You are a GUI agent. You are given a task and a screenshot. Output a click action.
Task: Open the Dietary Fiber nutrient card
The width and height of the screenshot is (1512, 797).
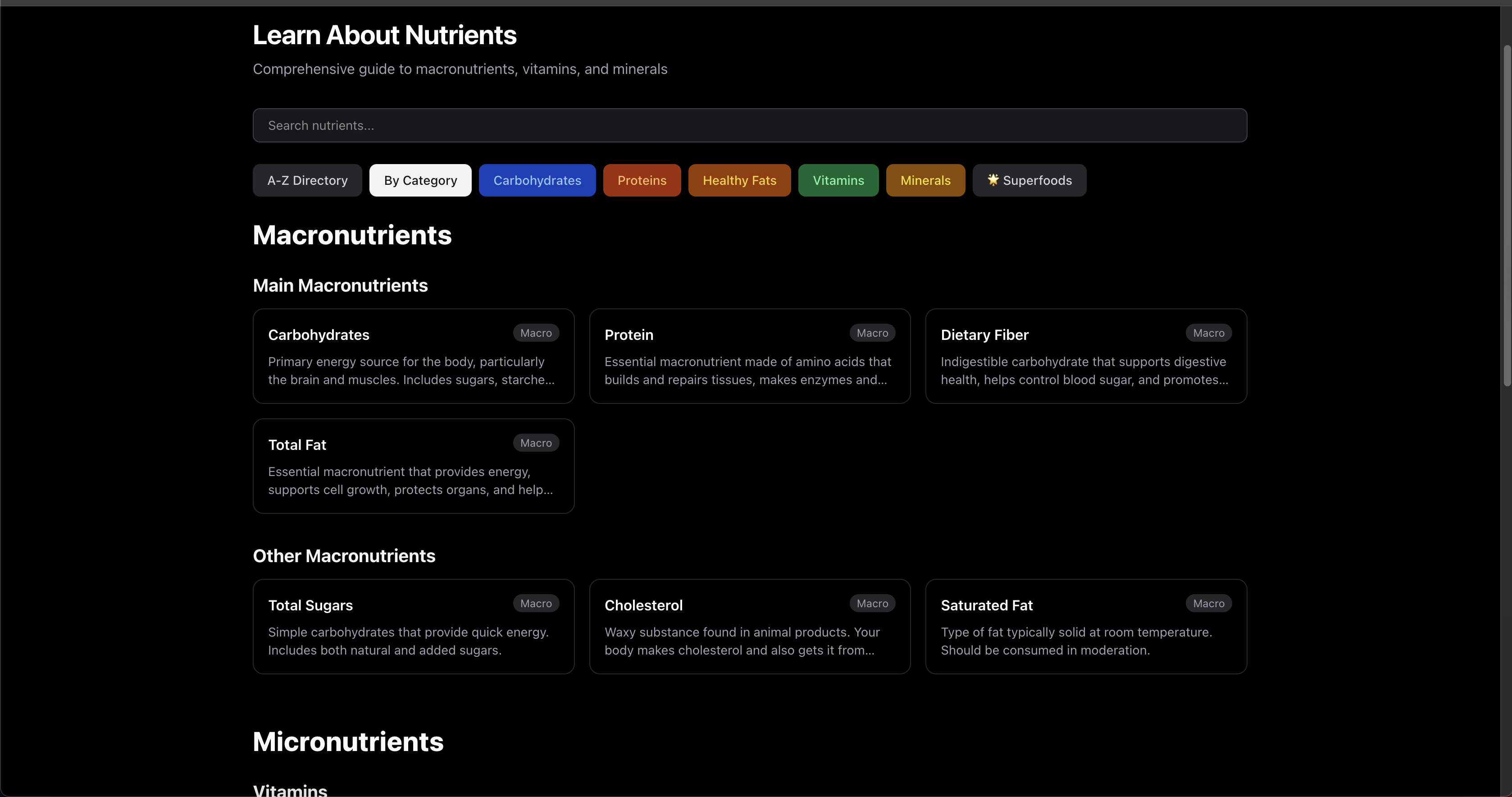click(1085, 356)
